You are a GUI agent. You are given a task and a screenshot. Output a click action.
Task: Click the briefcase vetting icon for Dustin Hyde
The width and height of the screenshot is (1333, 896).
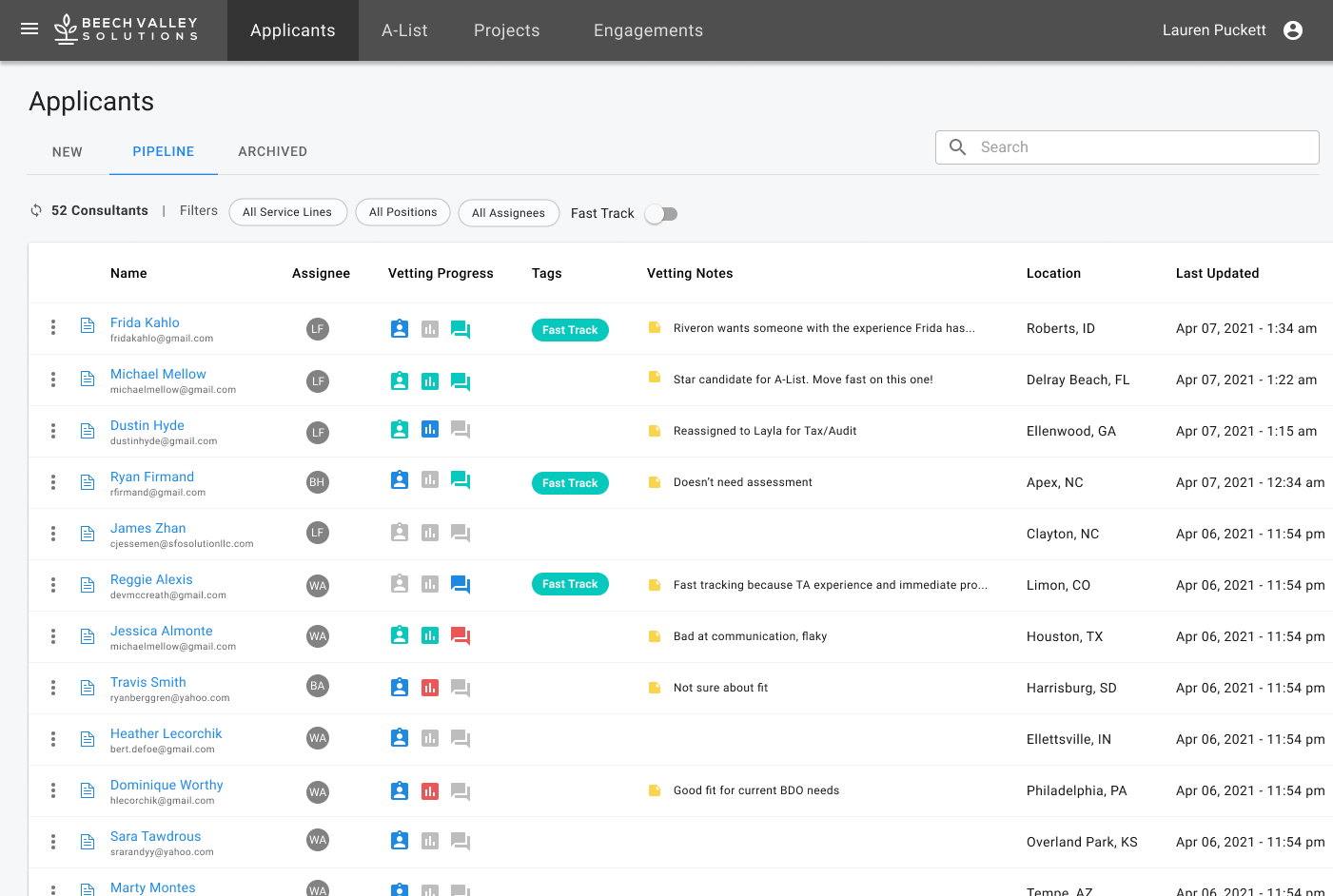(x=399, y=429)
